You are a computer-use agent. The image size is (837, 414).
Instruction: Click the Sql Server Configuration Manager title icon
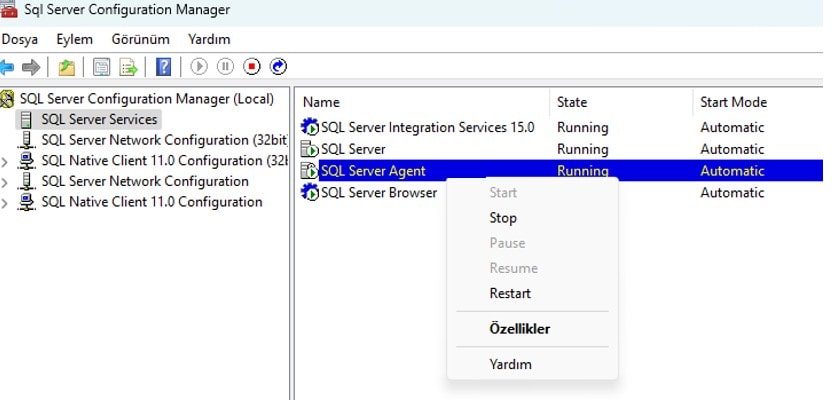(x=9, y=10)
